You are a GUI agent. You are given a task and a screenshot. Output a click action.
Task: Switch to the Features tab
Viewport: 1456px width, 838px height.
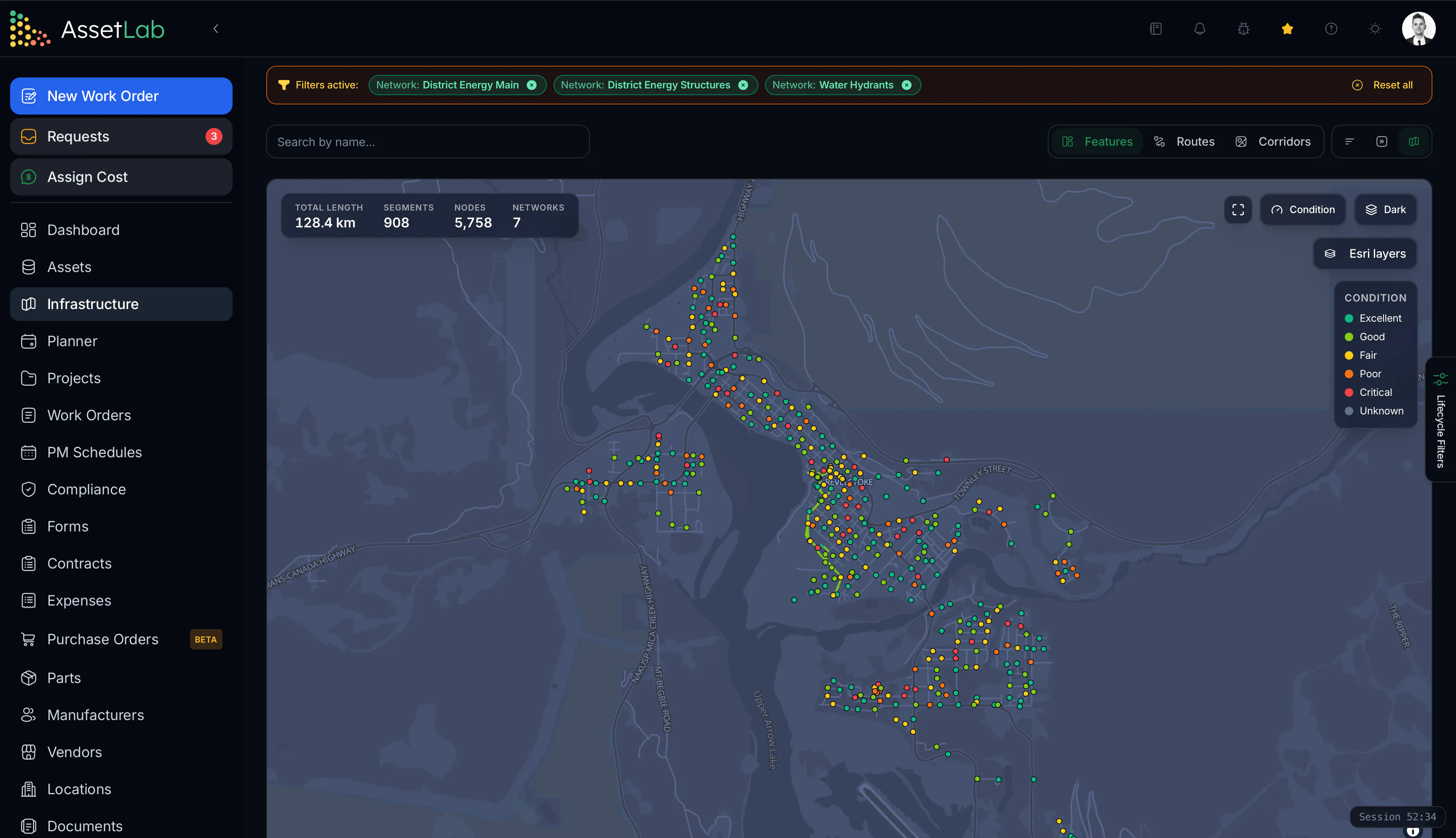coord(1097,141)
